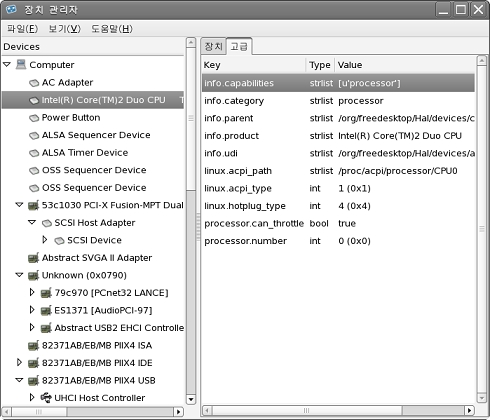This screenshot has width=490, height=420.
Task: Click the ES1371 AudioPCI-97 card icon
Action: 46,310
